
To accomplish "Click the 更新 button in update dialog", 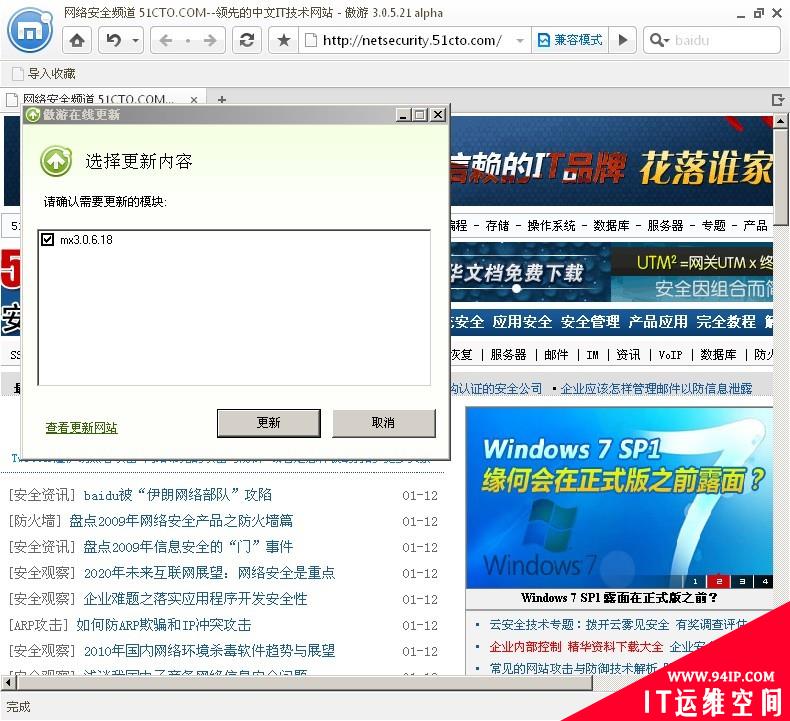I will (x=269, y=423).
